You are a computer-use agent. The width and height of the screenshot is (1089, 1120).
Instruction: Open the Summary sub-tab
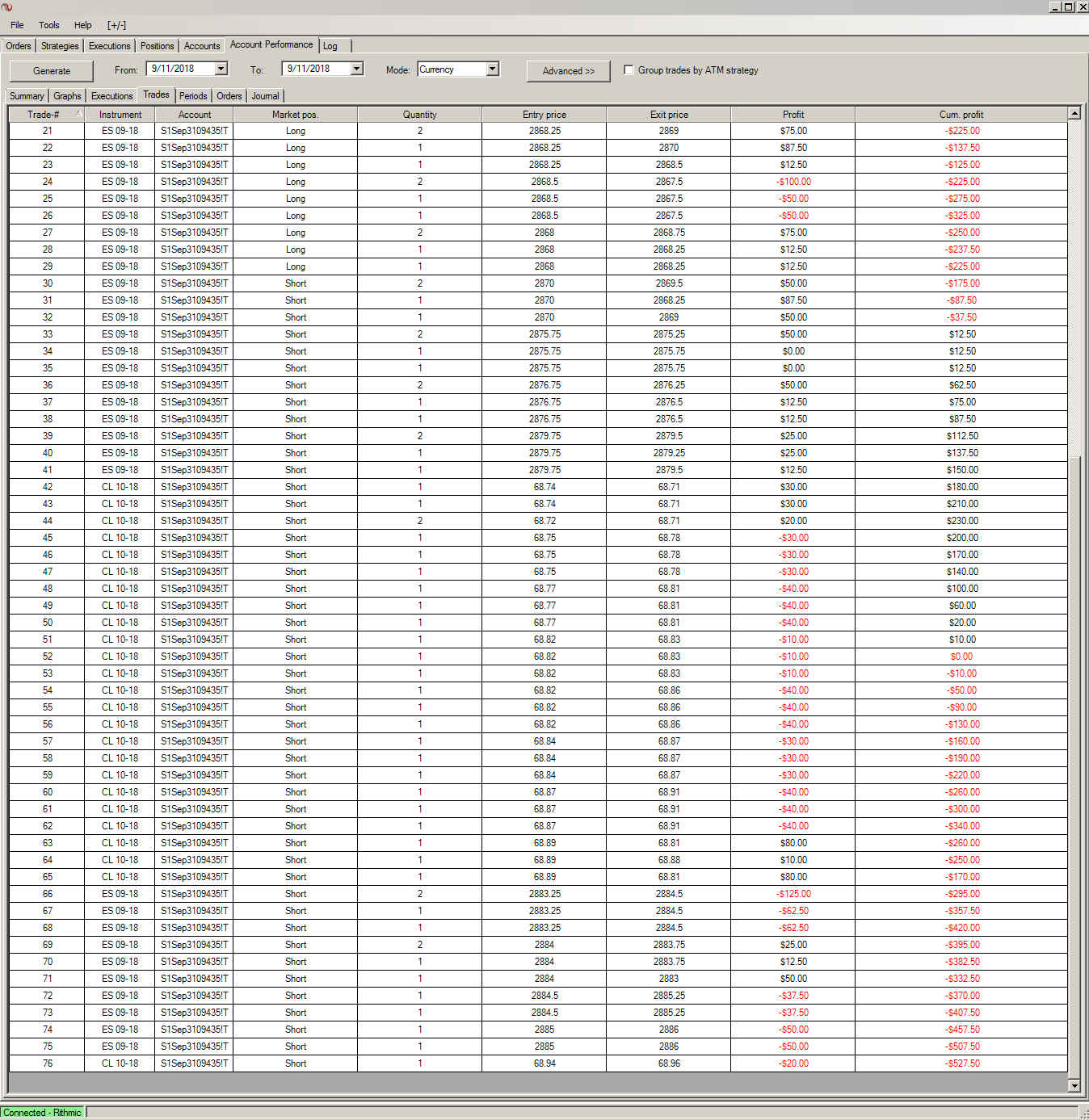tap(27, 96)
